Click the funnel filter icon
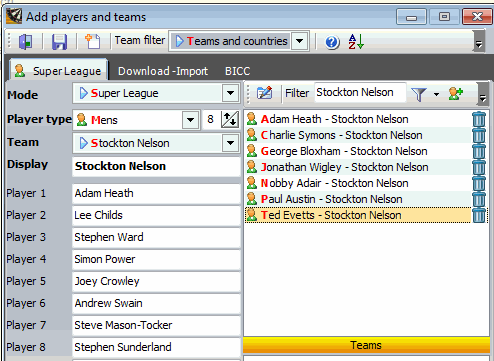The image size is (494, 361). [419, 94]
